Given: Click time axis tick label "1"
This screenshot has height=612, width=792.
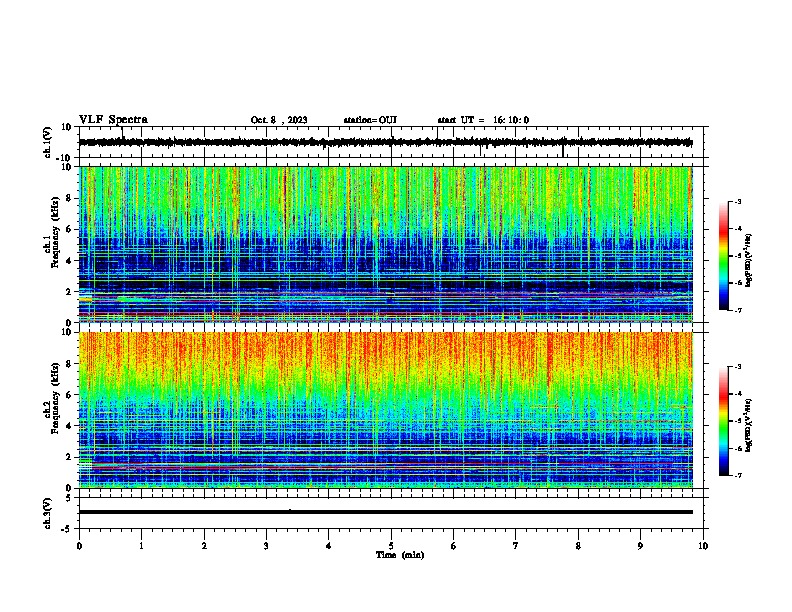Looking at the screenshot, I should (141, 546).
